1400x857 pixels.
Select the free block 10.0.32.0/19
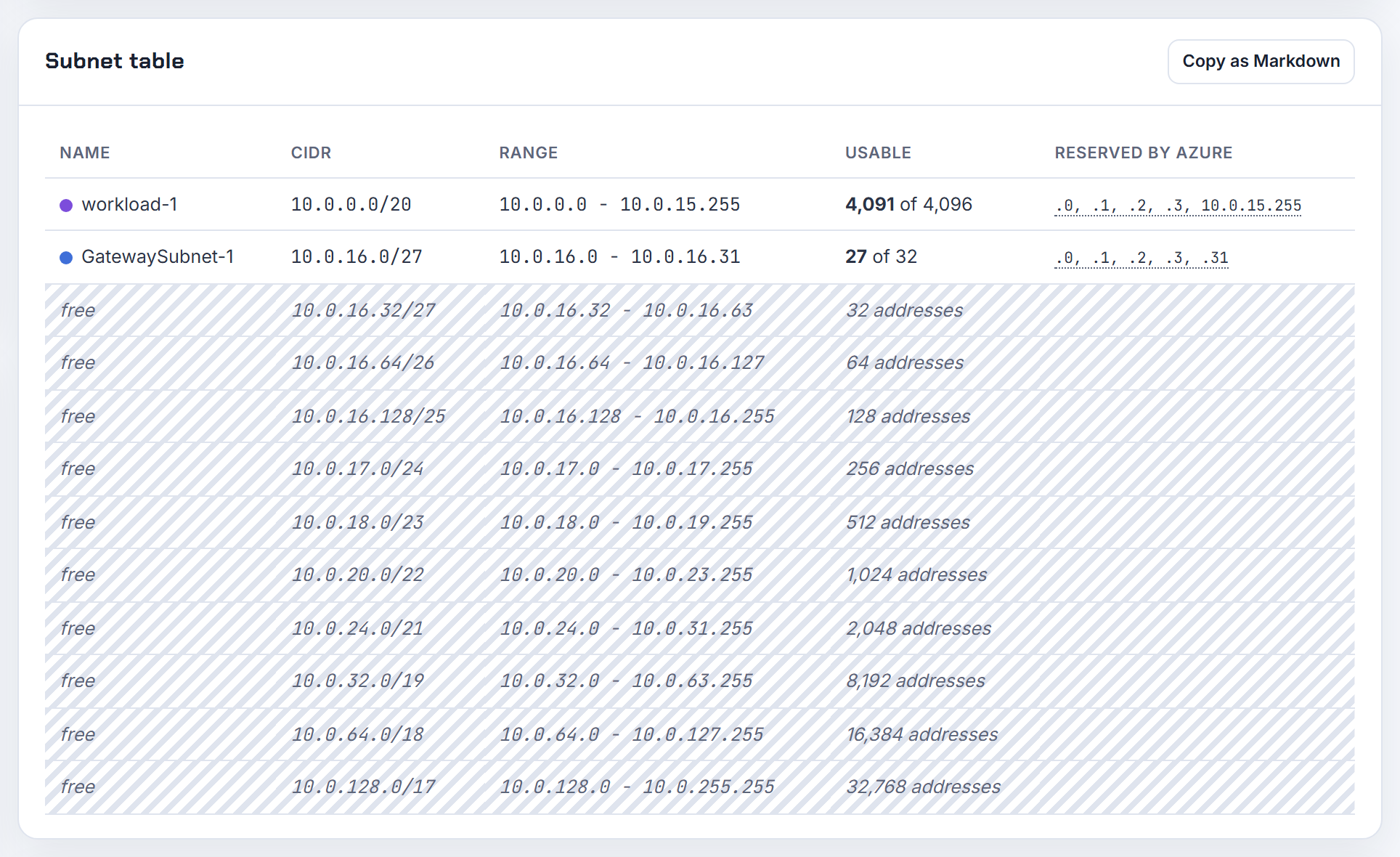357,681
